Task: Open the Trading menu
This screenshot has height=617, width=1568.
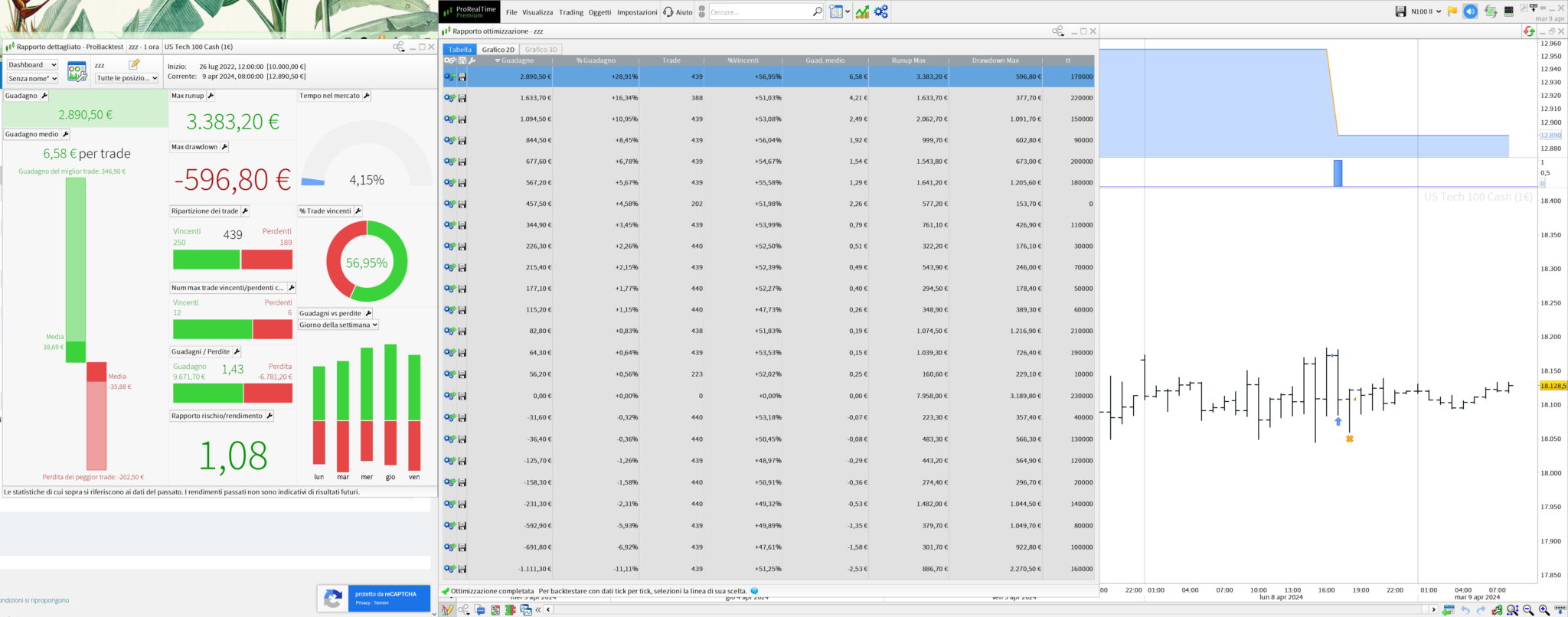Action: 570,12
